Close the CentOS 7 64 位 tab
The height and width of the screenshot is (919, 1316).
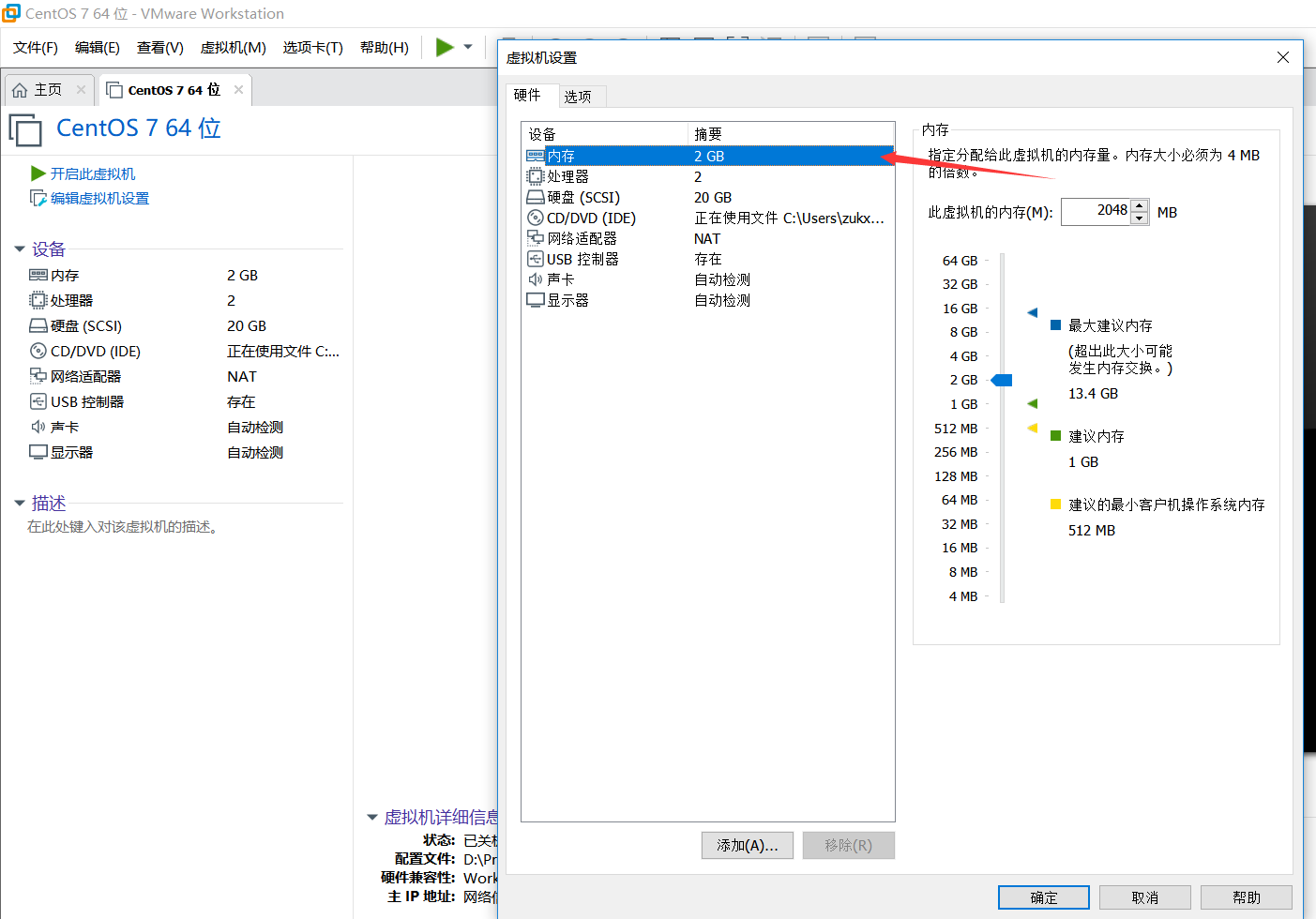[238, 90]
